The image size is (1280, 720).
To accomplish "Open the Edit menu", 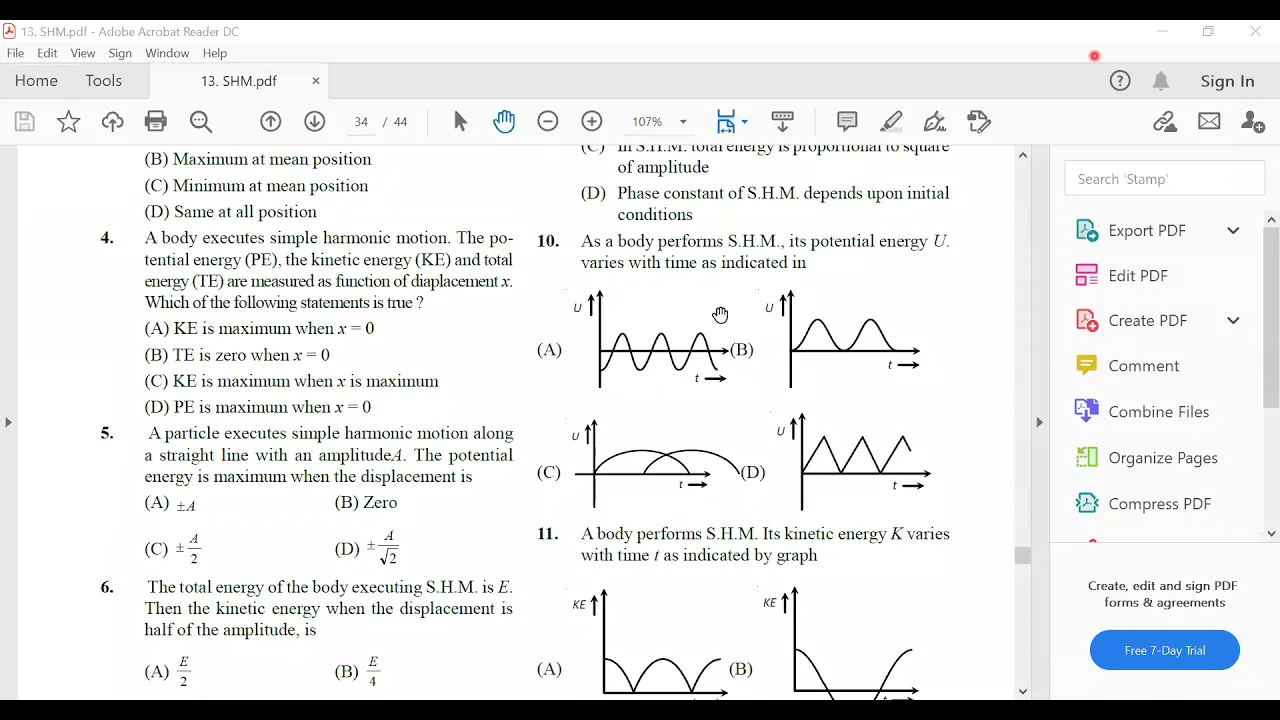I will pos(47,53).
